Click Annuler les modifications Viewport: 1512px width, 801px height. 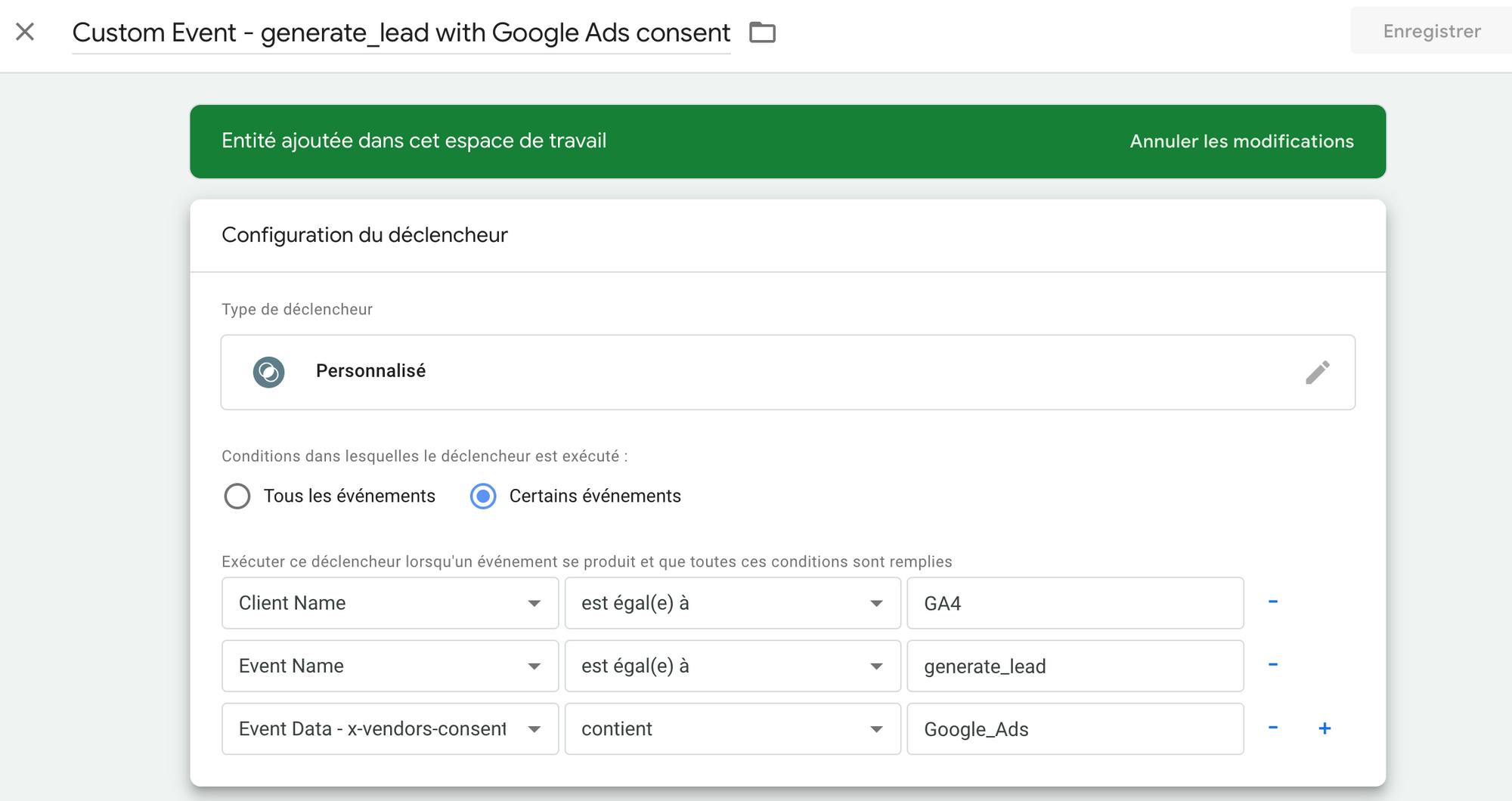click(1241, 141)
